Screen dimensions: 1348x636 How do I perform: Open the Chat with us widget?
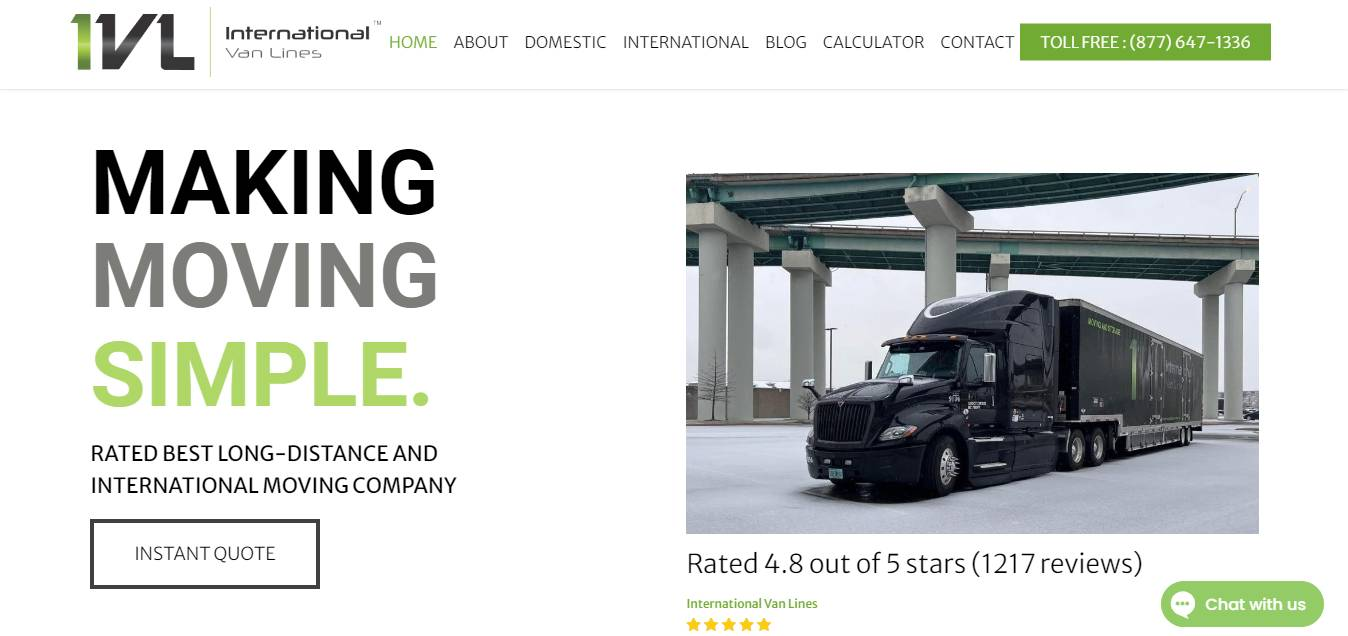tap(1242, 604)
